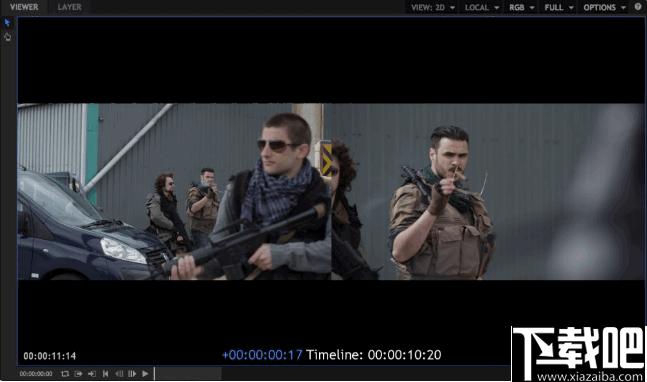Toggle loop playback icon
This screenshot has width=647, height=382.
[x=65, y=374]
